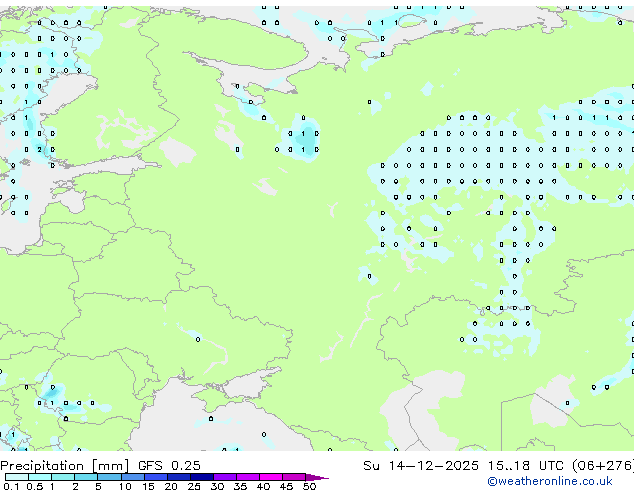Select the 35–40 mm violet legend swatch
Screen dimensions: 634x490
[x=247, y=477]
